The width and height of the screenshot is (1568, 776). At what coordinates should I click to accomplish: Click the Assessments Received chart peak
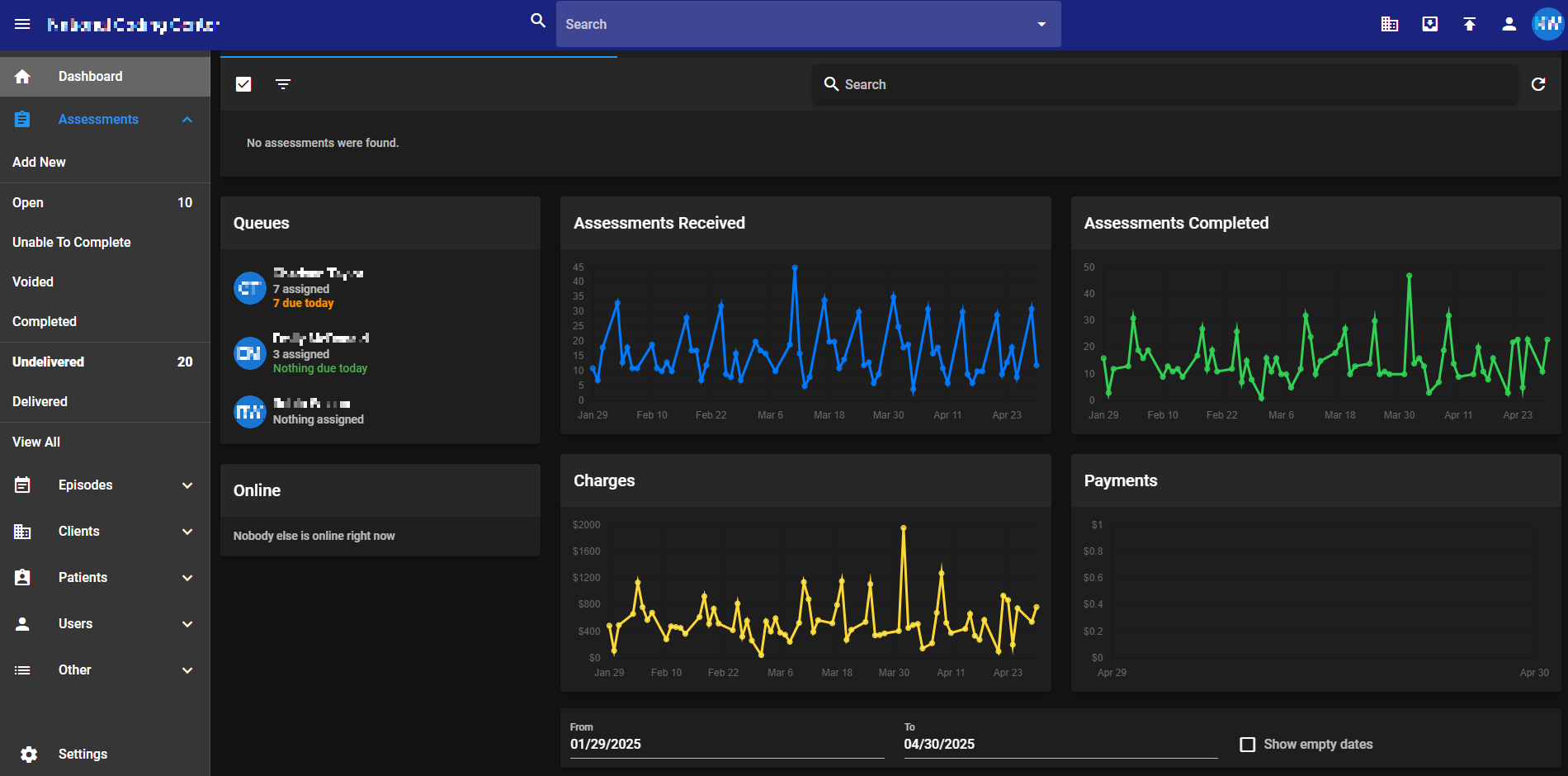pos(795,267)
